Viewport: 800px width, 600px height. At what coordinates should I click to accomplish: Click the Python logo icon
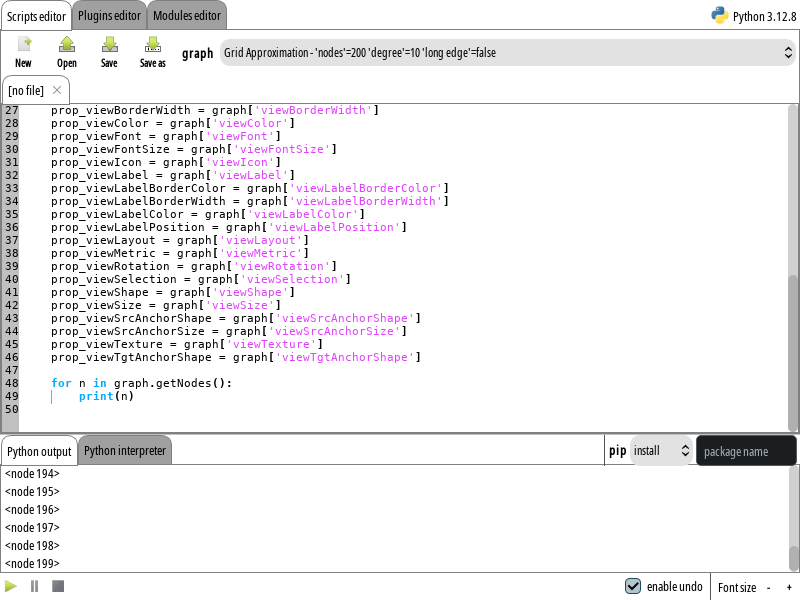(719, 15)
